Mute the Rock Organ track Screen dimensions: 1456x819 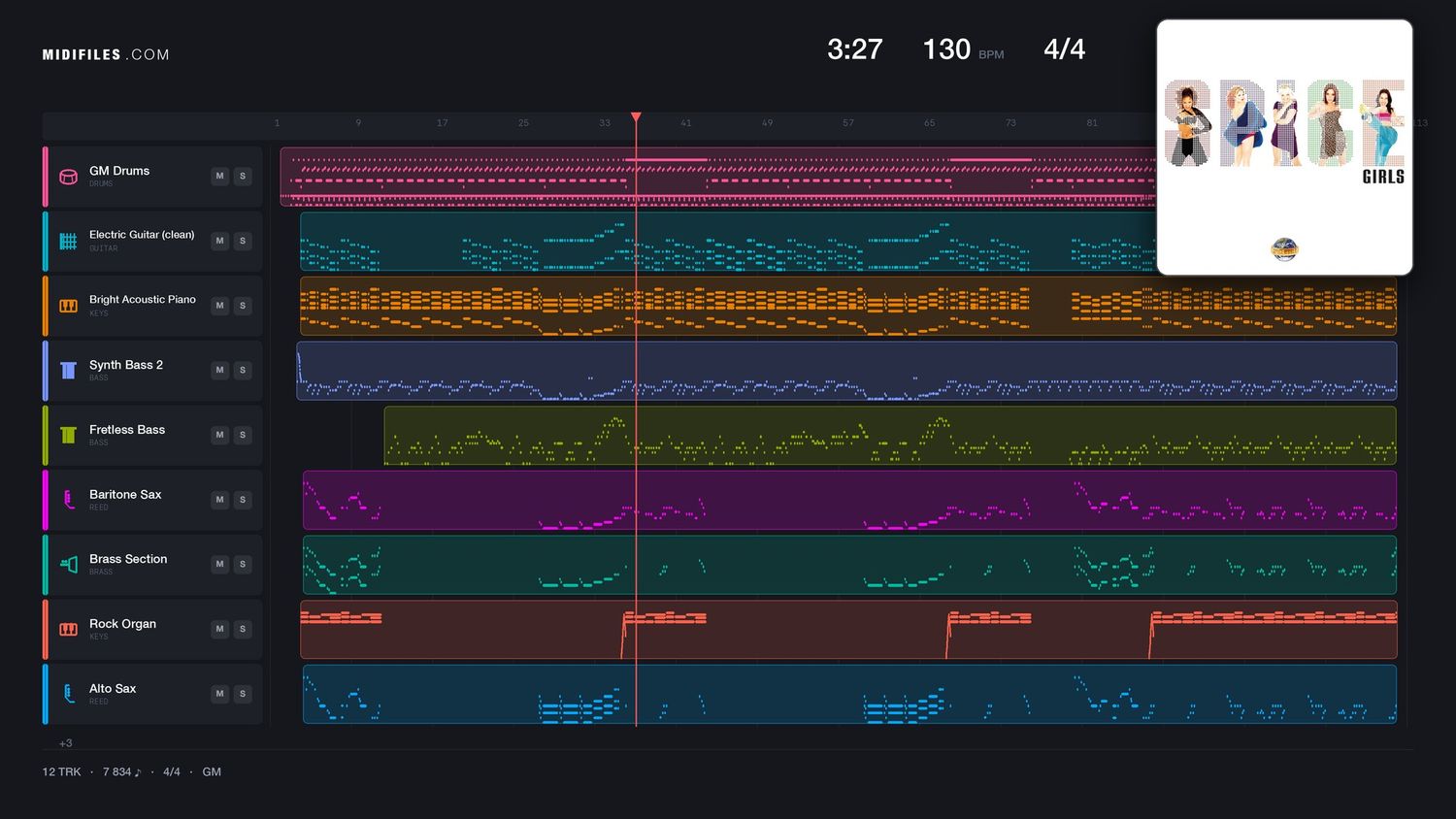click(x=220, y=629)
